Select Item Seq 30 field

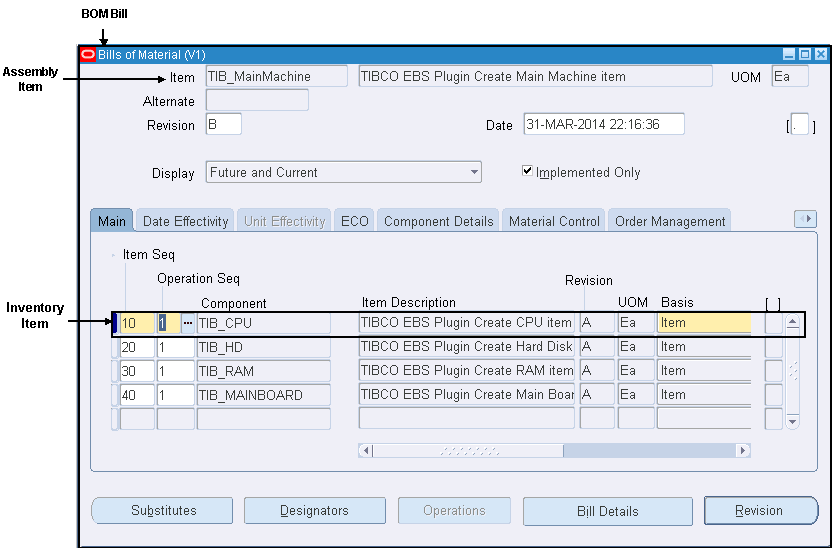[137, 371]
